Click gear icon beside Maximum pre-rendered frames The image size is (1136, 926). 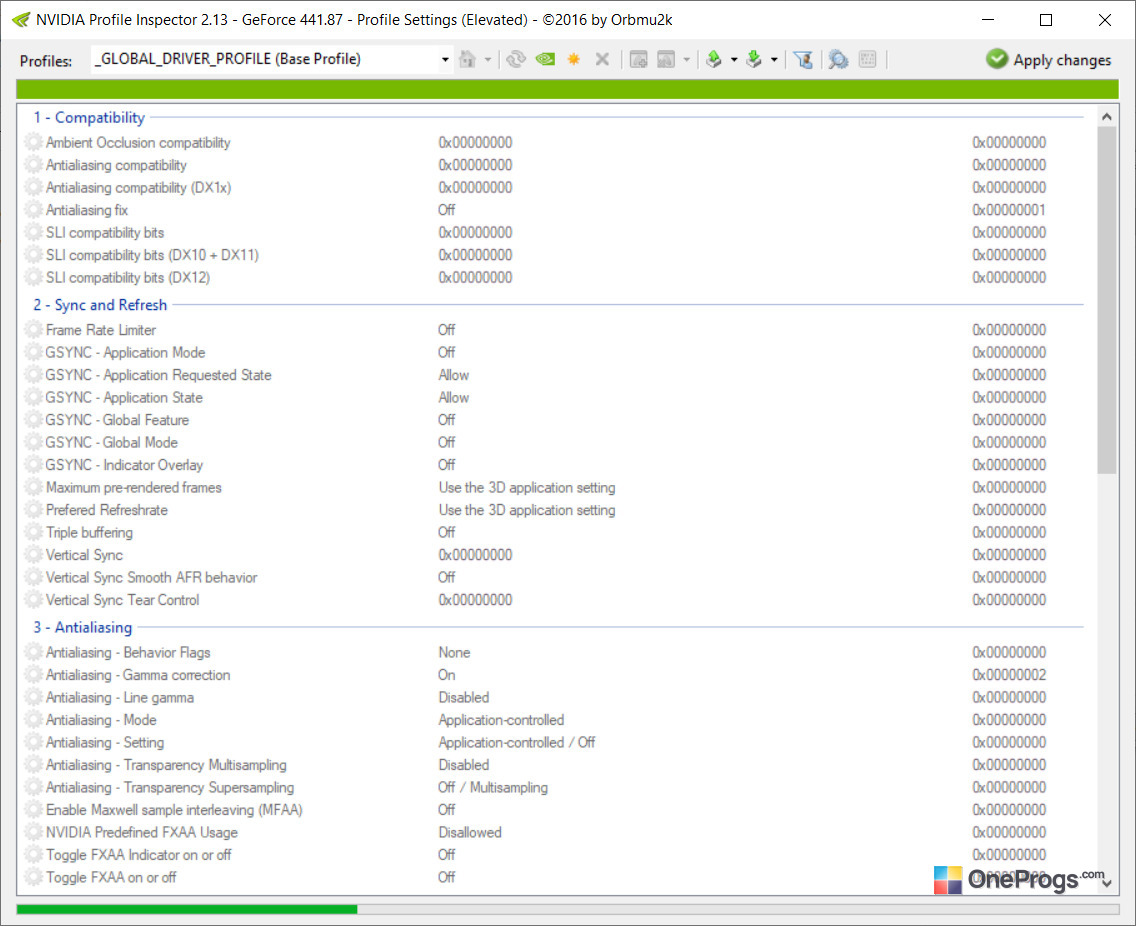click(33, 487)
